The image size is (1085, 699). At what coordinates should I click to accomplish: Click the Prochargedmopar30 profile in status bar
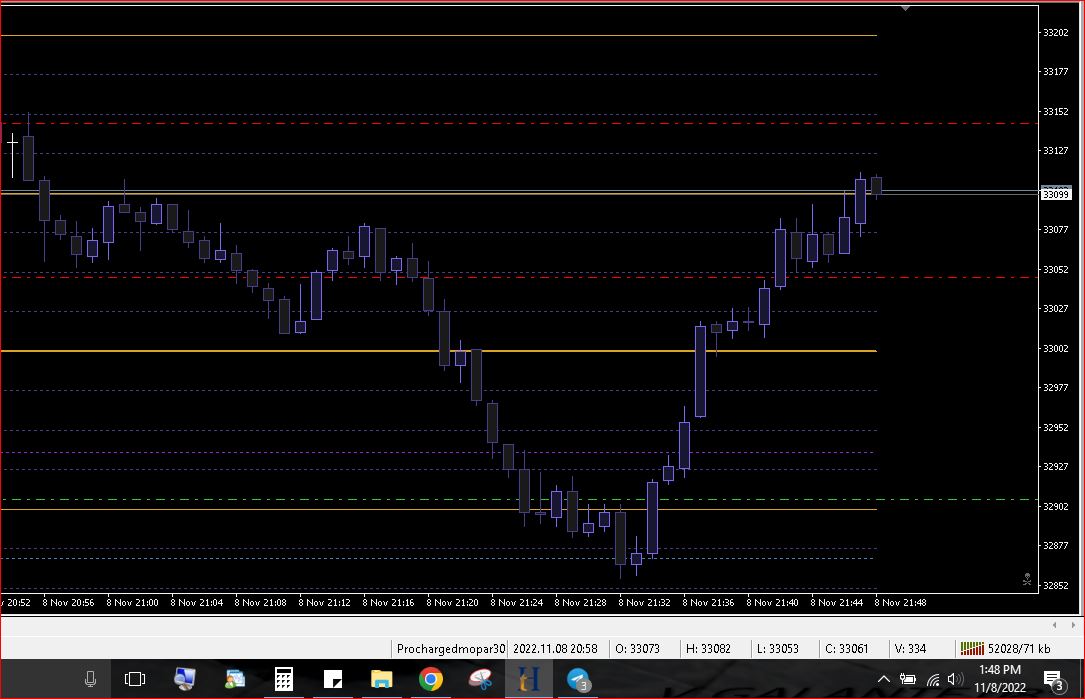(x=451, y=649)
